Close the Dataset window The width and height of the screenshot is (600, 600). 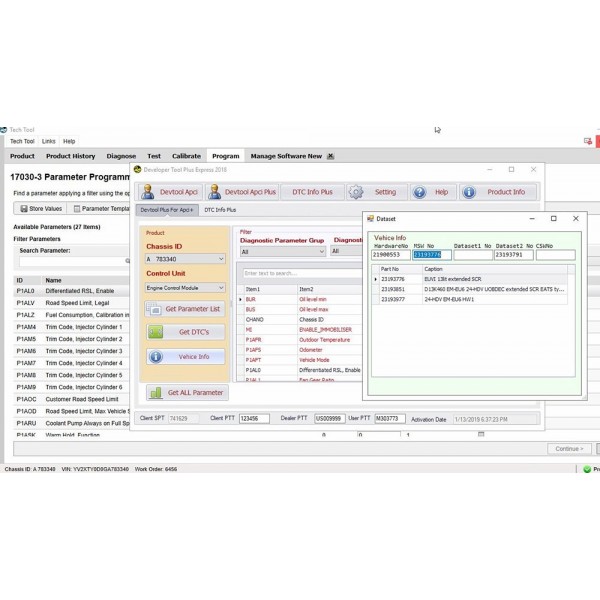click(576, 218)
